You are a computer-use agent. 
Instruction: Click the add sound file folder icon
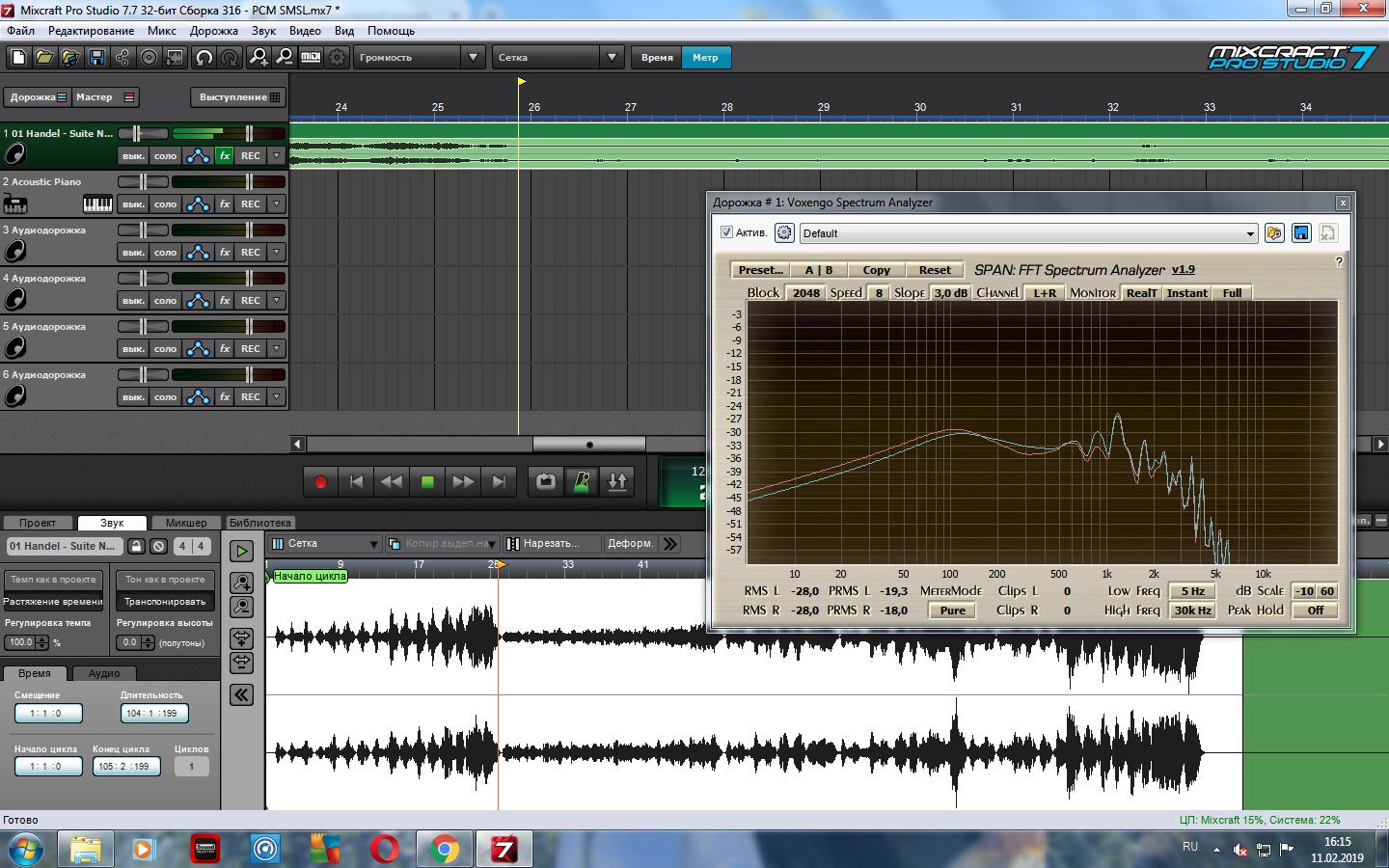(x=70, y=58)
